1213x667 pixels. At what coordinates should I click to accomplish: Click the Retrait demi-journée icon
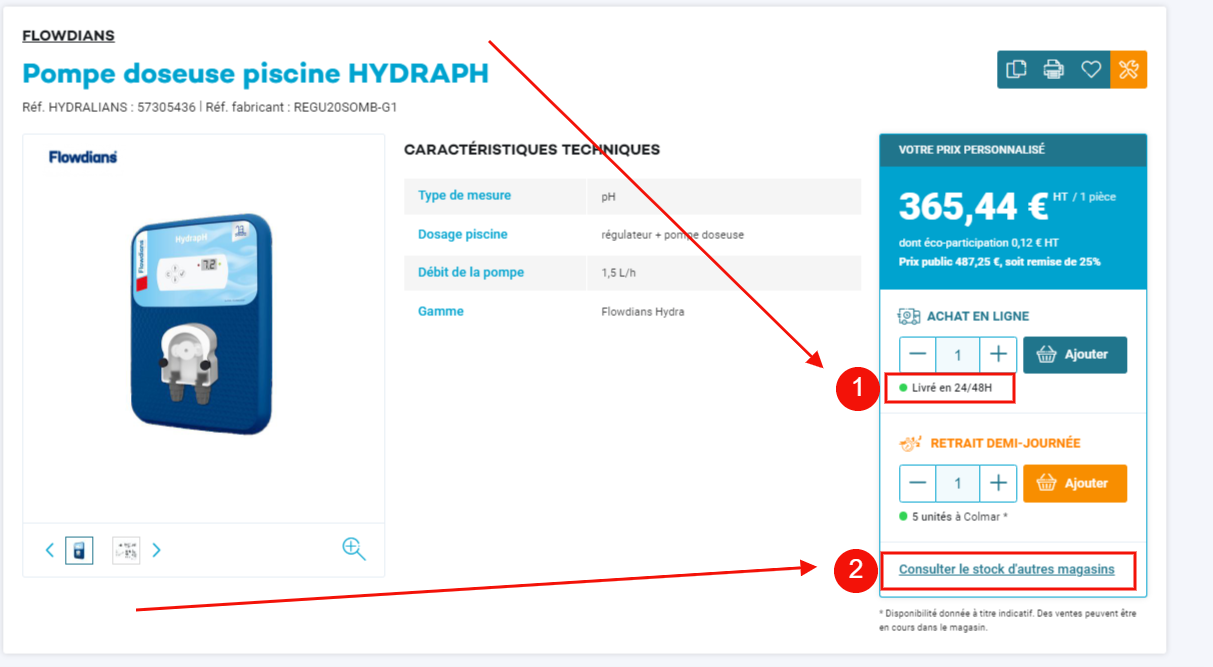pyautogui.click(x=910, y=443)
